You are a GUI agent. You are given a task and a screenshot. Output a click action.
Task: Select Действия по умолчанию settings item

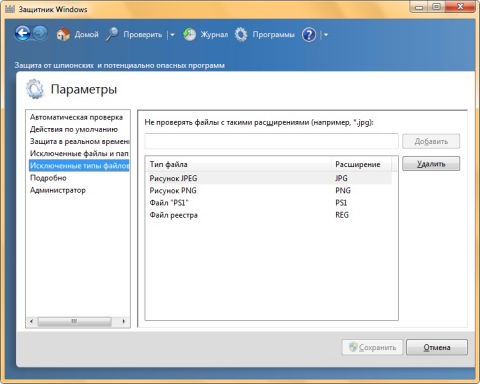pyautogui.click(x=74, y=129)
